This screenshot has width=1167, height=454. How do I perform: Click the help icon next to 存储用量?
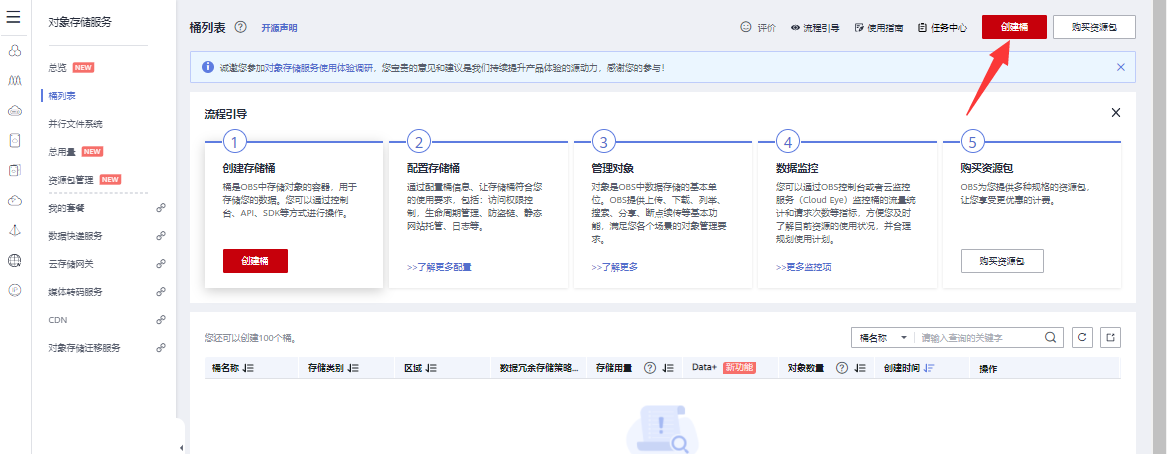tap(650, 368)
